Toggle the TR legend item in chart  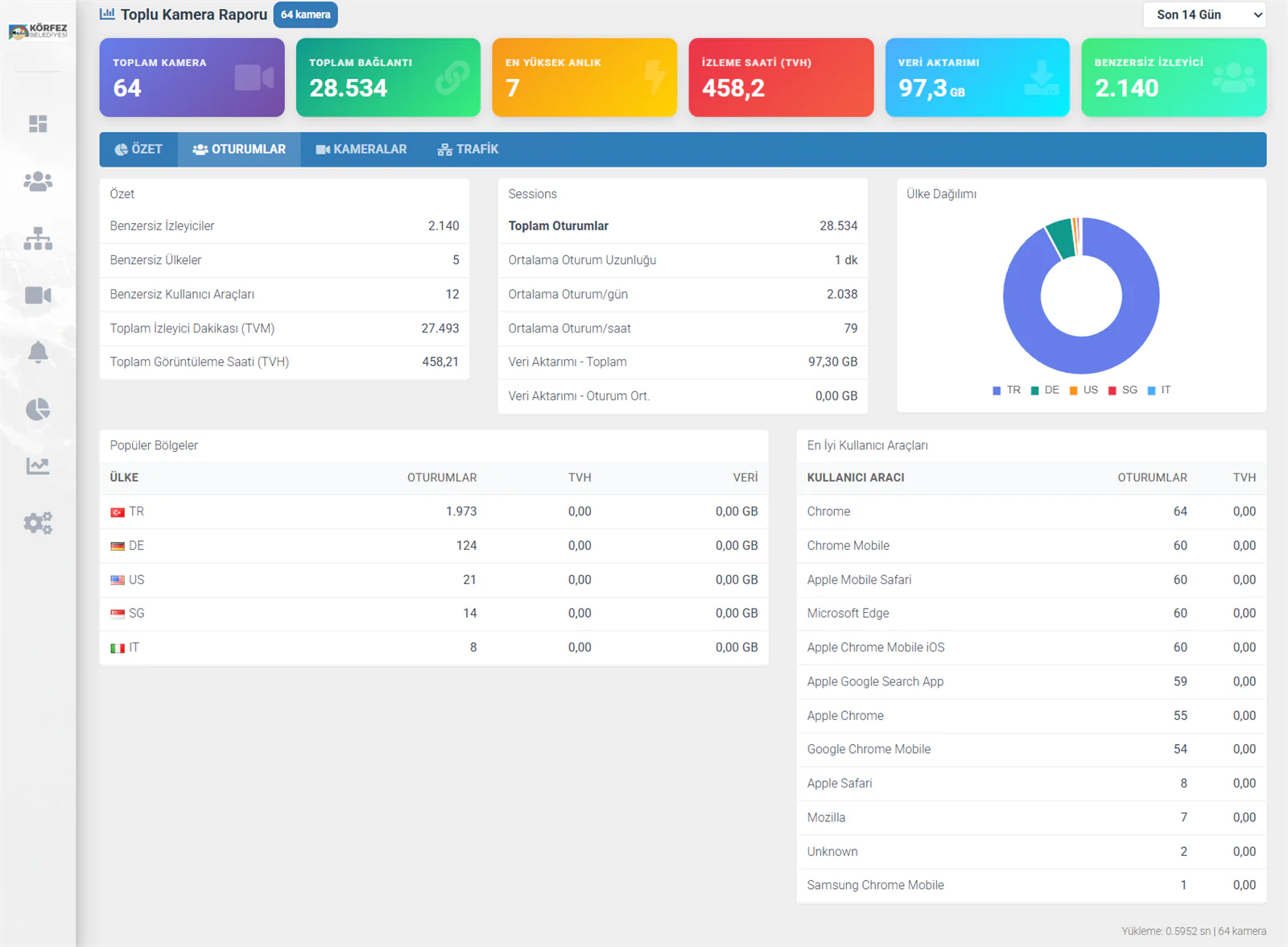[x=1006, y=390]
